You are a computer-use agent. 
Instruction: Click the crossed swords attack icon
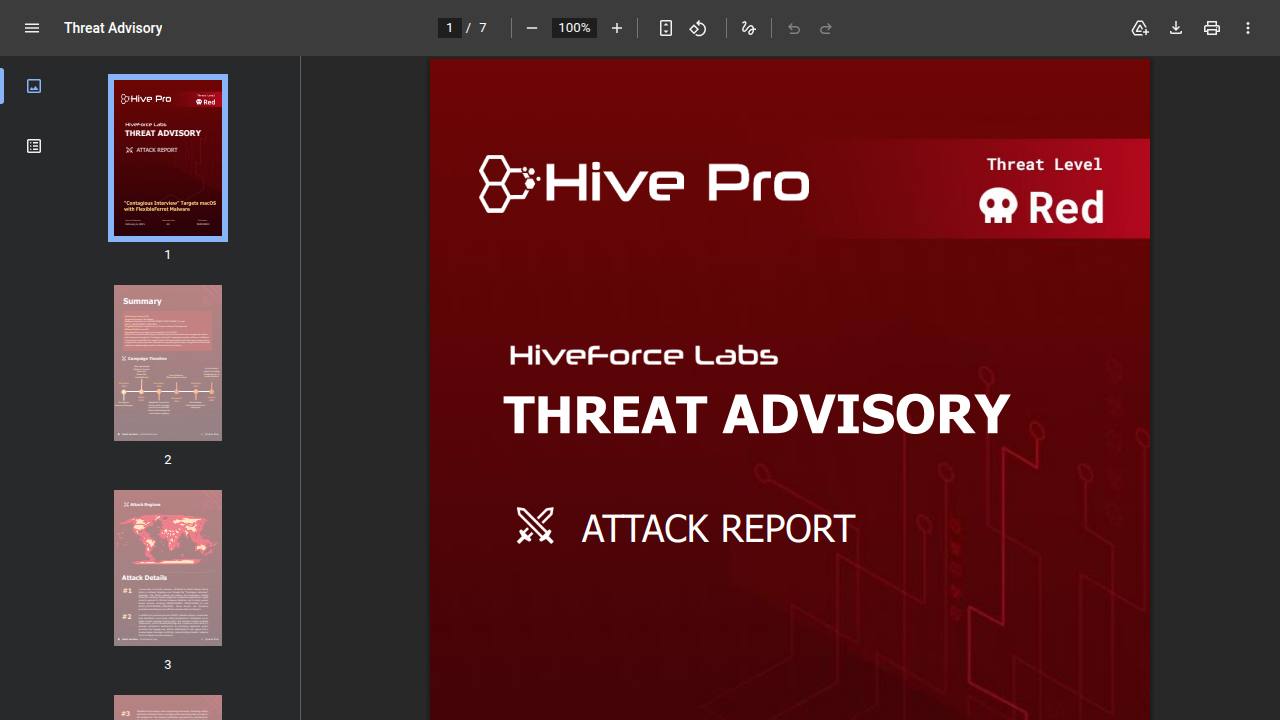[x=535, y=526]
